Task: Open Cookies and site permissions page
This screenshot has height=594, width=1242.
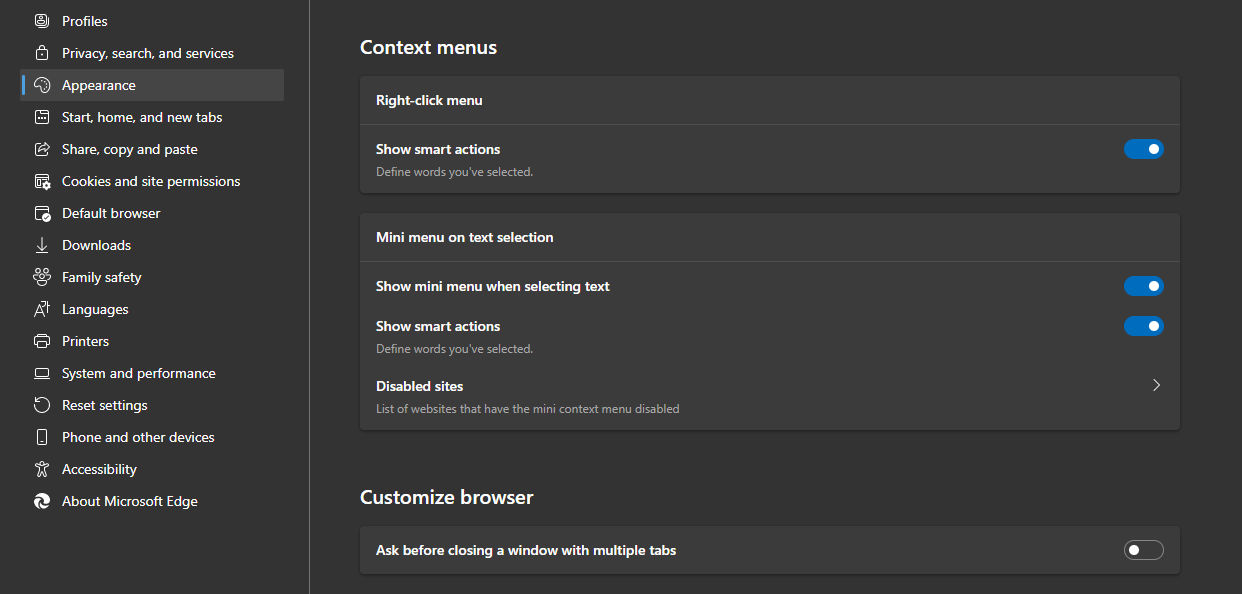Action: point(151,181)
